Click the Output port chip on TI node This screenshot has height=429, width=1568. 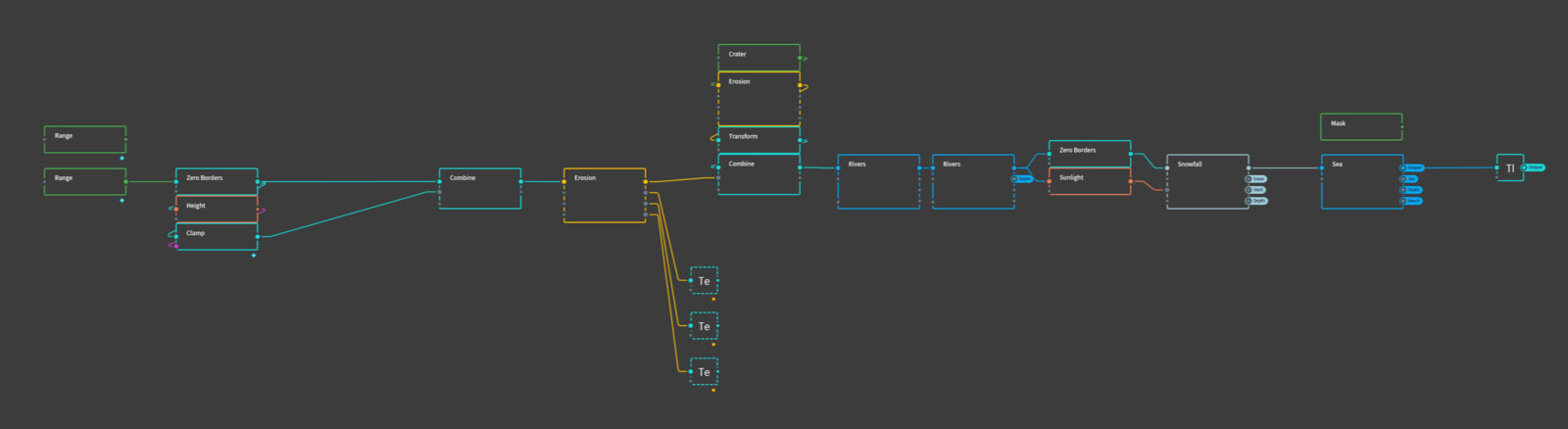[x=1533, y=167]
